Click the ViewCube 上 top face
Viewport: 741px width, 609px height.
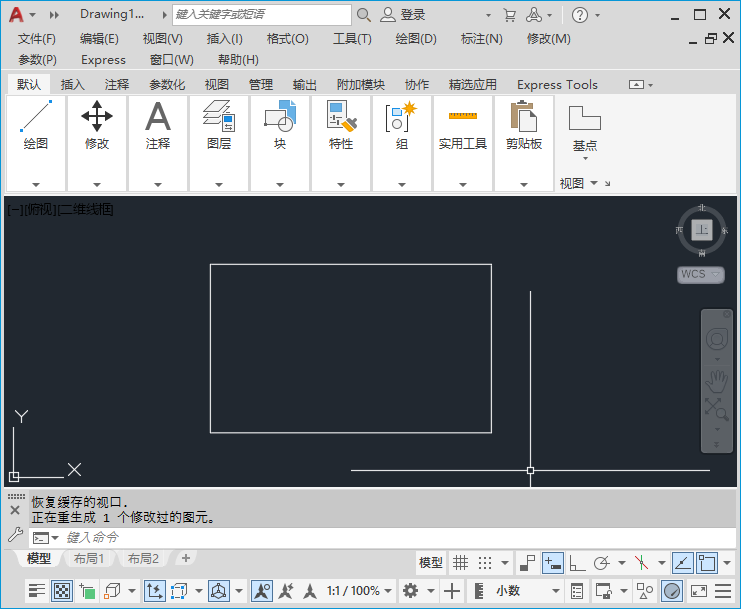click(x=702, y=230)
